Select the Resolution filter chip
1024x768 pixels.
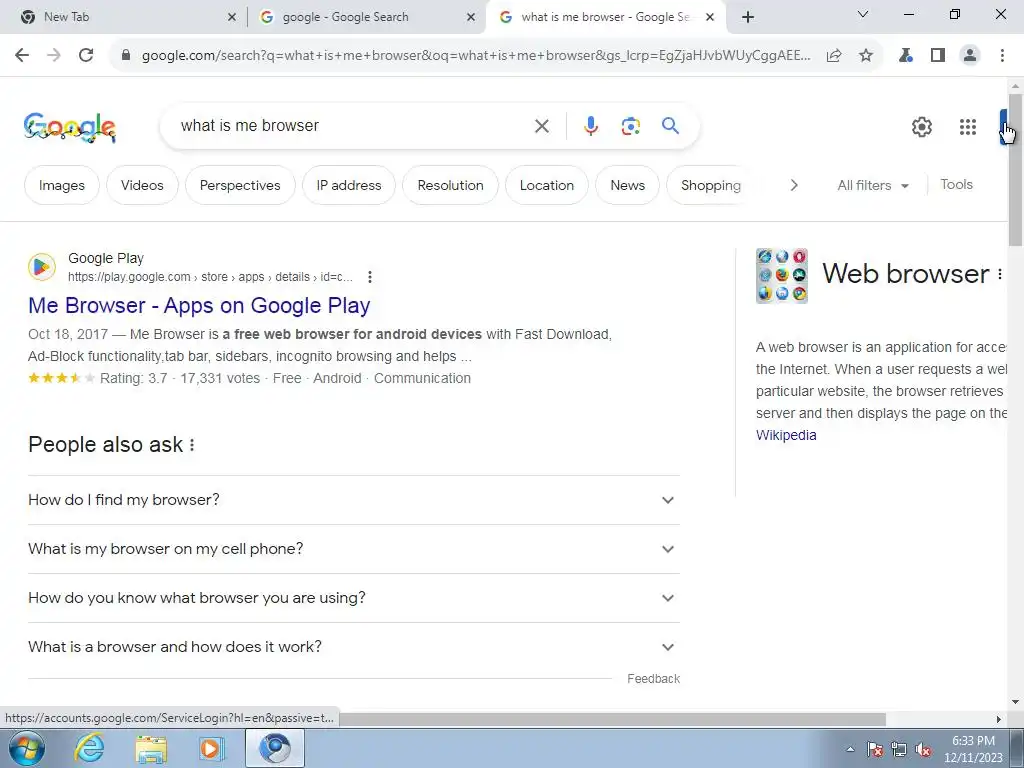click(x=451, y=185)
